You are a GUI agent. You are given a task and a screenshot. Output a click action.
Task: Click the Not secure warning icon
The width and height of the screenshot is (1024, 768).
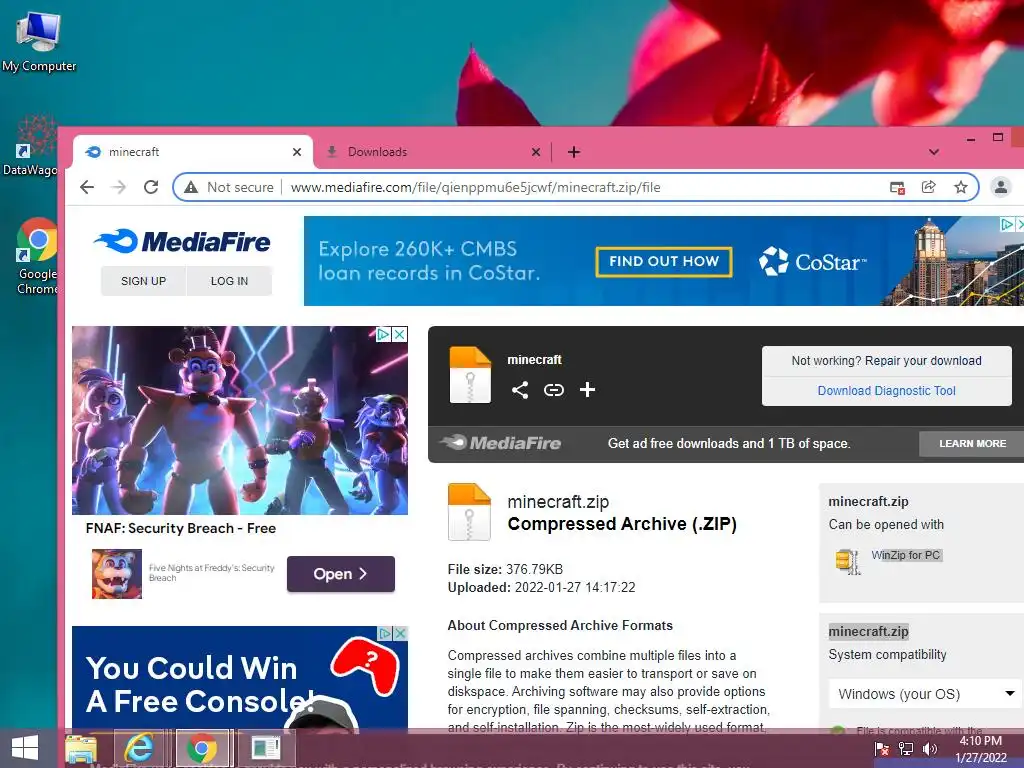191,187
